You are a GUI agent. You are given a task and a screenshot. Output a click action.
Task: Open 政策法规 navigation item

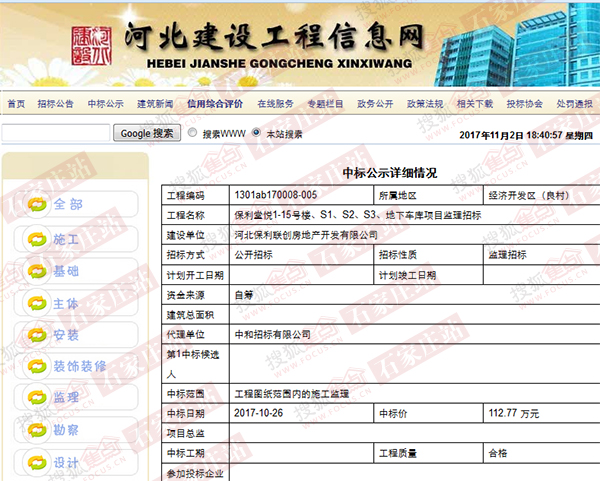pos(425,104)
